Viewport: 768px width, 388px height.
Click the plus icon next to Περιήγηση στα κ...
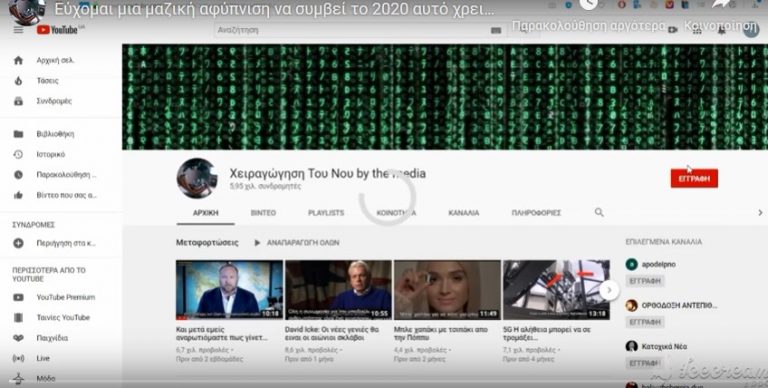point(18,243)
